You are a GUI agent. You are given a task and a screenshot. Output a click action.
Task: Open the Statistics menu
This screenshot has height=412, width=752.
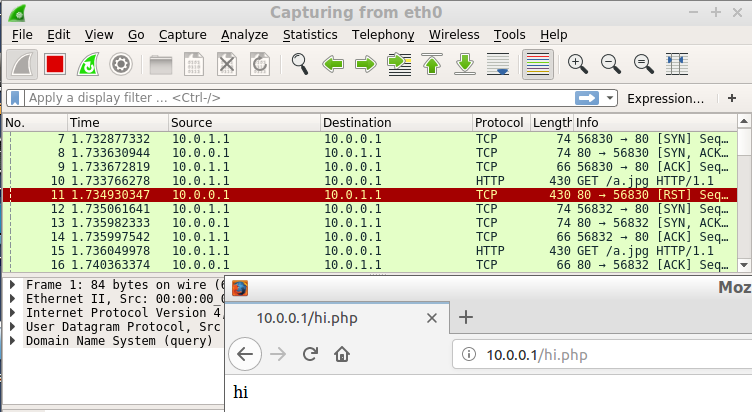click(x=309, y=34)
